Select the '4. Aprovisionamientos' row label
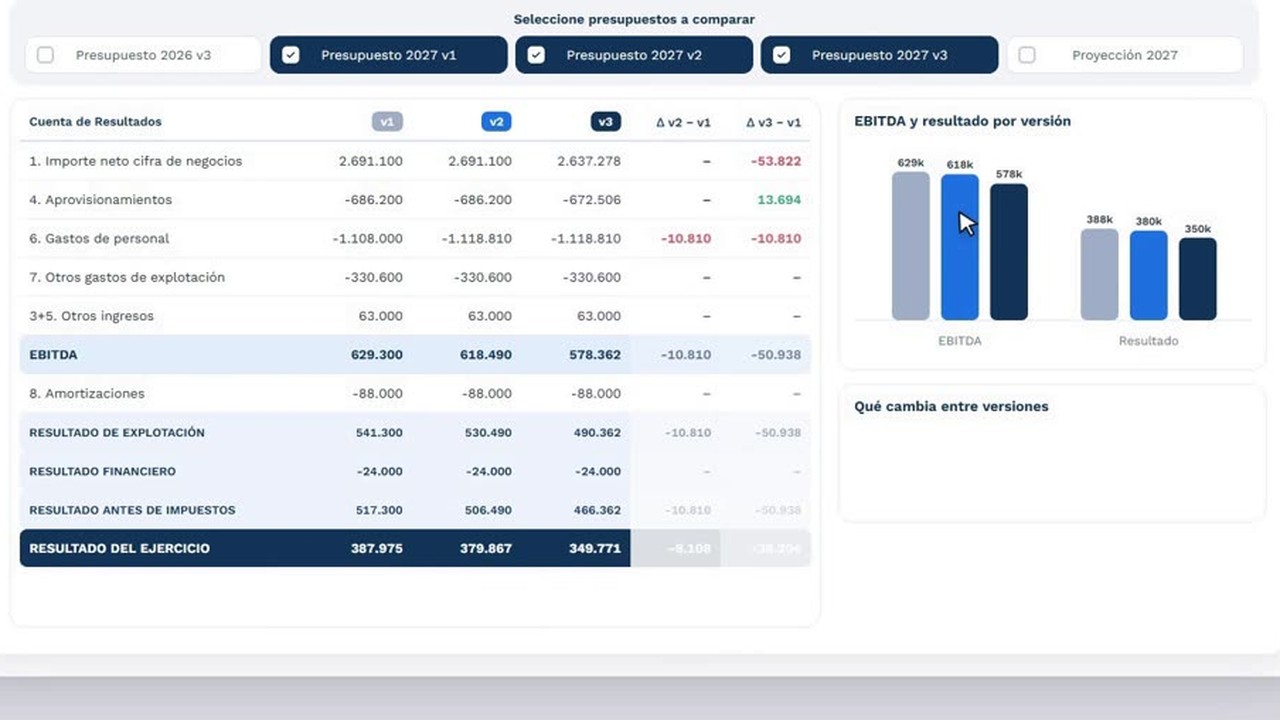Viewport: 1280px width, 720px height. click(x=100, y=200)
